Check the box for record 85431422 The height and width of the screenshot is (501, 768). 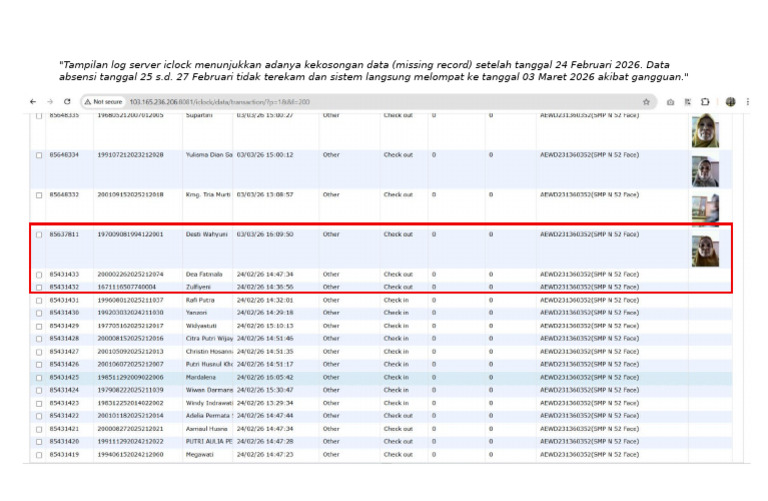[39, 416]
